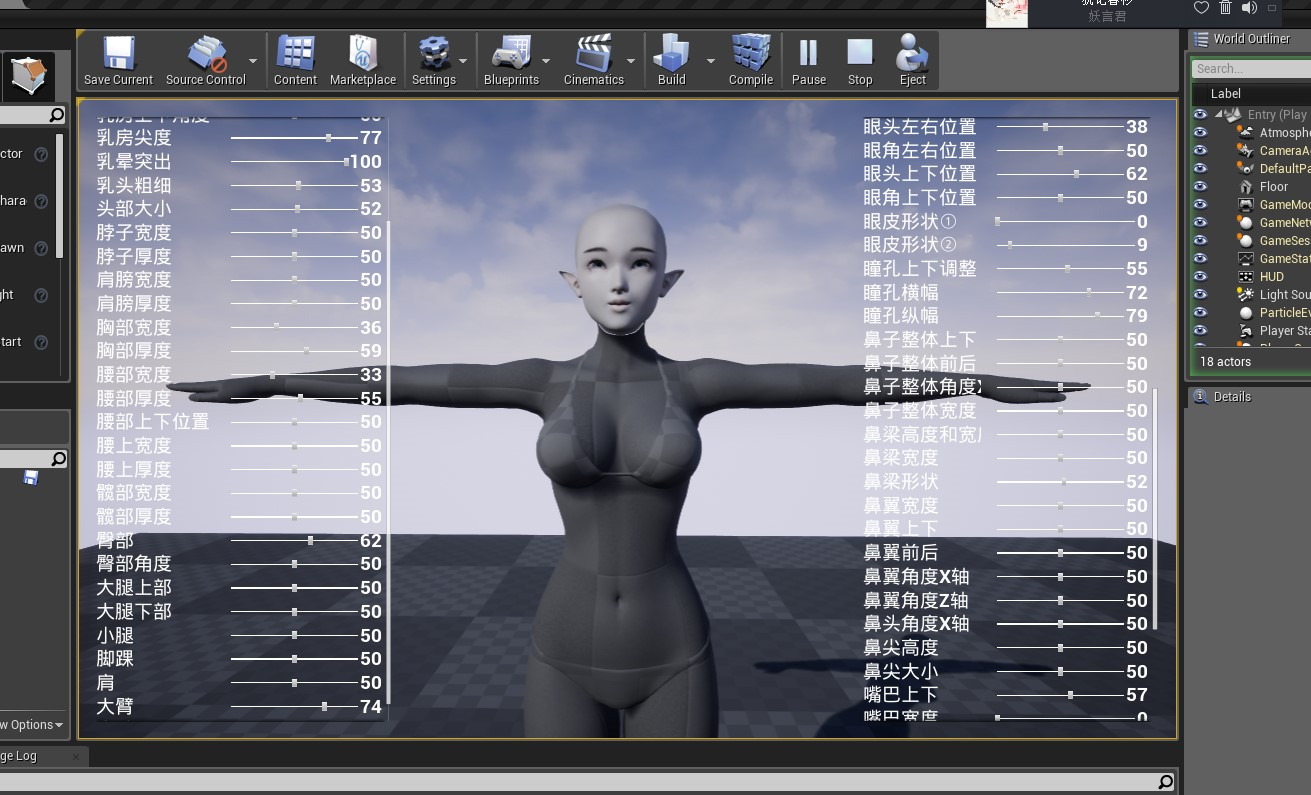Image resolution: width=1311 pixels, height=795 pixels.
Task: Collapse the Entry (Play) tree node
Action: pos(1219,115)
